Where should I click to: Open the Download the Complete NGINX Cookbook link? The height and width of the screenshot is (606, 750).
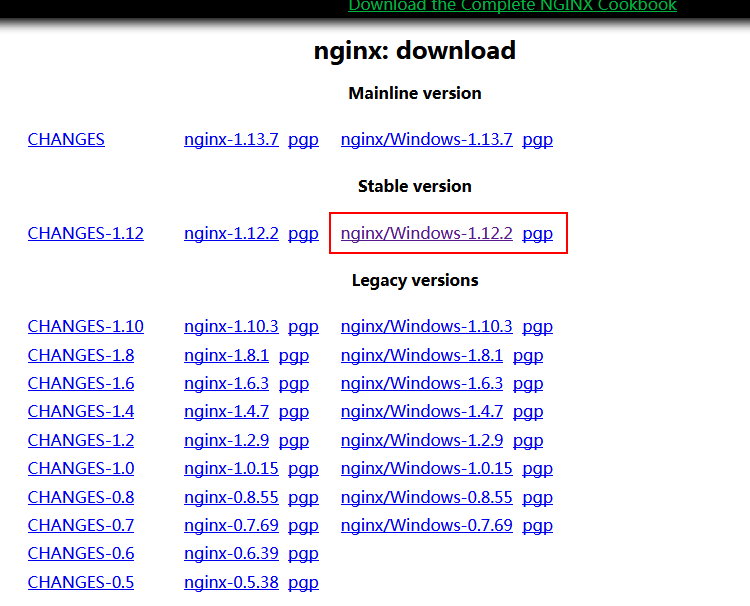click(512, 6)
